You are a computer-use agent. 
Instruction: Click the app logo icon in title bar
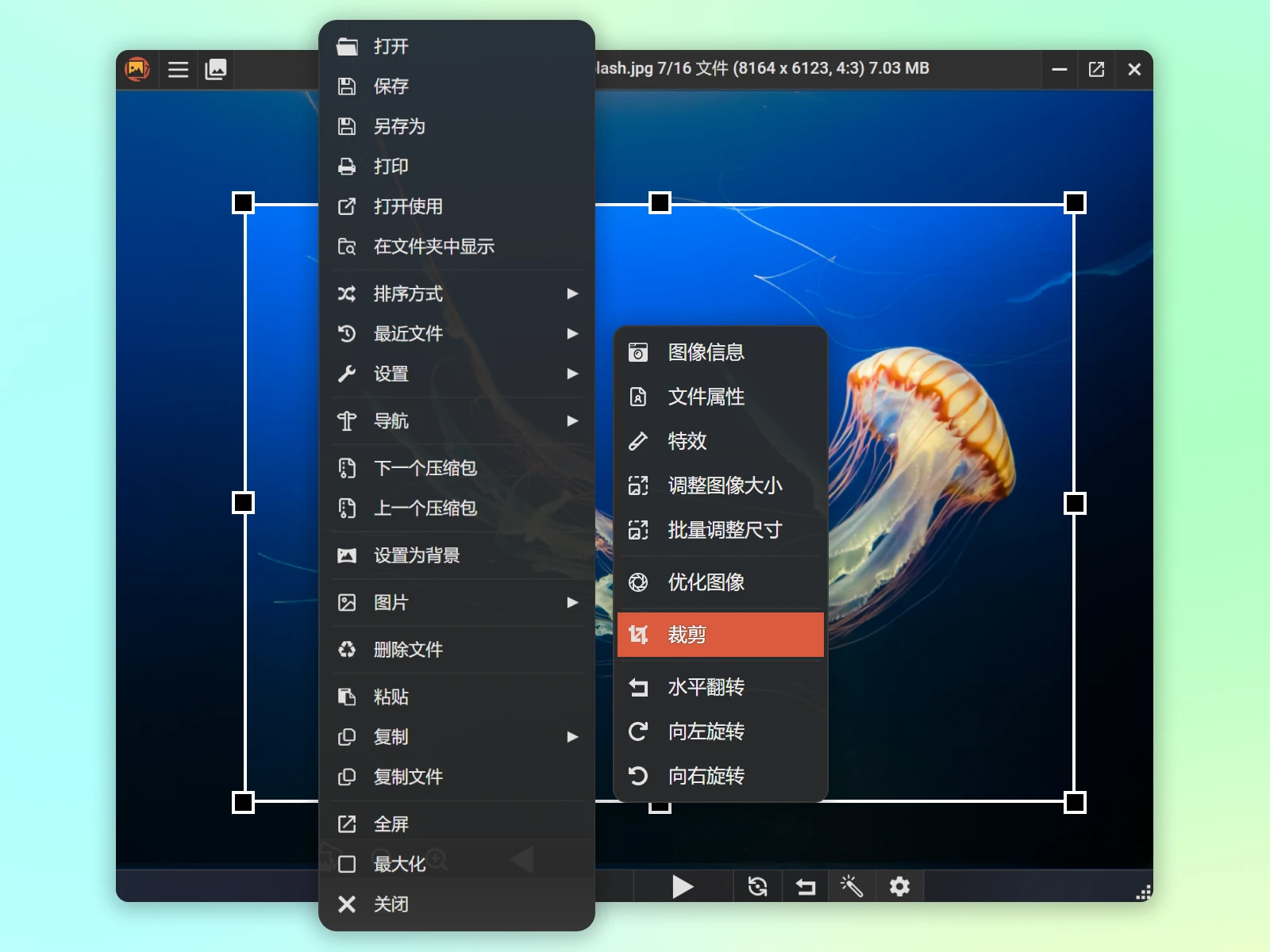coord(137,70)
